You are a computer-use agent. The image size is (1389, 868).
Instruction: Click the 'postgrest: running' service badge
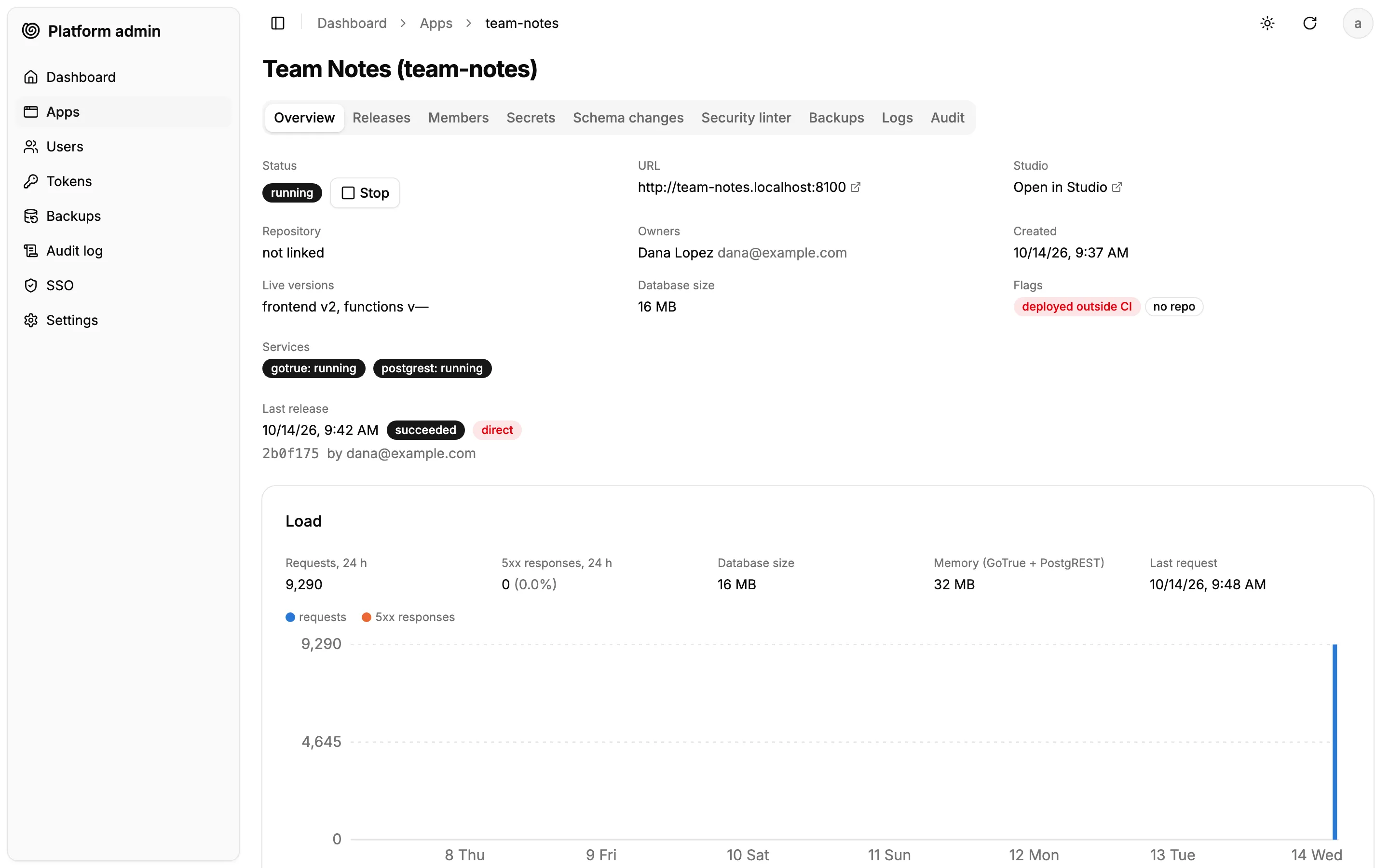(x=432, y=368)
